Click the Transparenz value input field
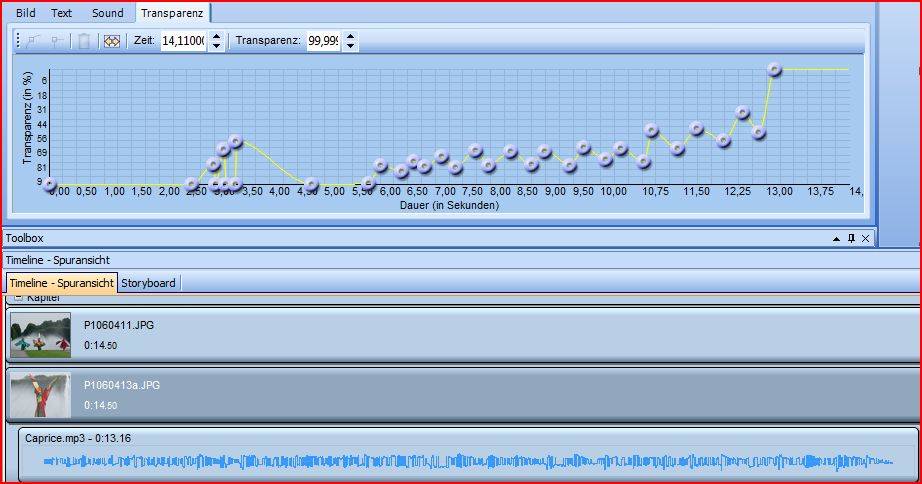 [x=323, y=41]
